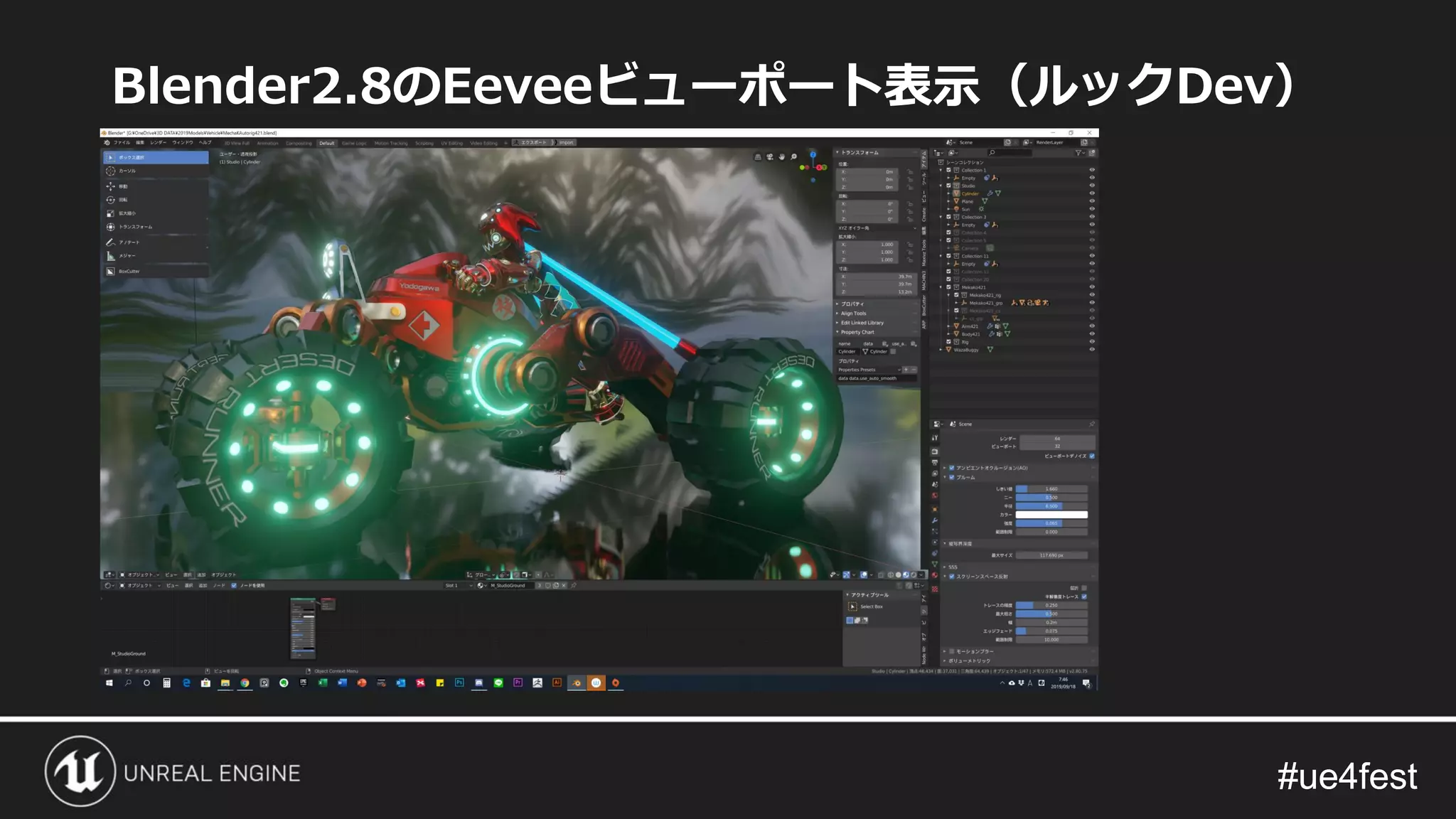Open the Texture checker properties tab
The width and height of the screenshot is (1456, 819).
coord(935,589)
